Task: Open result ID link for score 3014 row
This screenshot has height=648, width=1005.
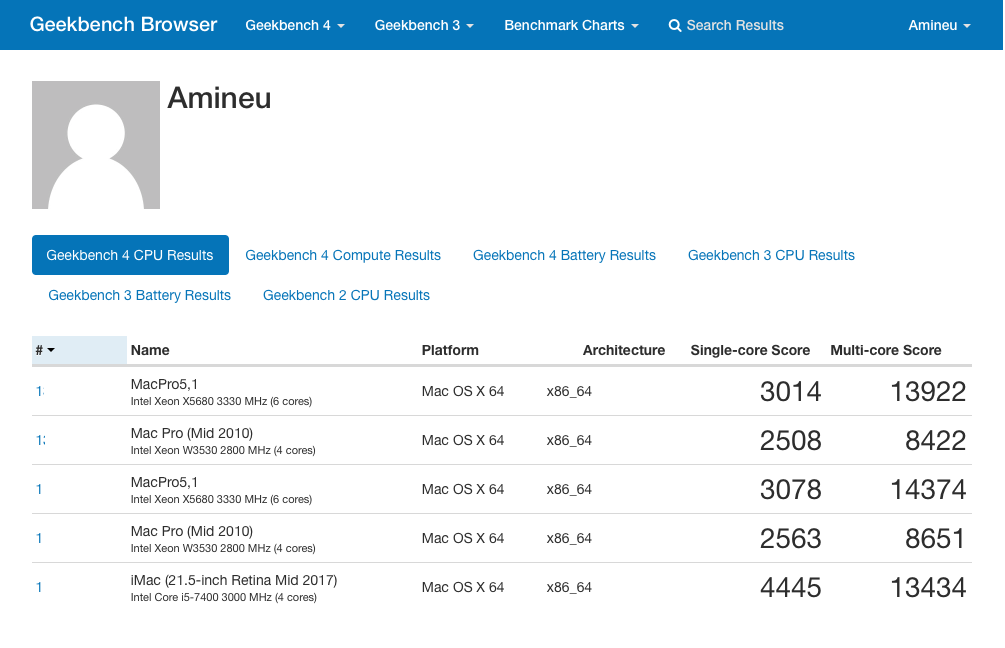Action: point(40,391)
